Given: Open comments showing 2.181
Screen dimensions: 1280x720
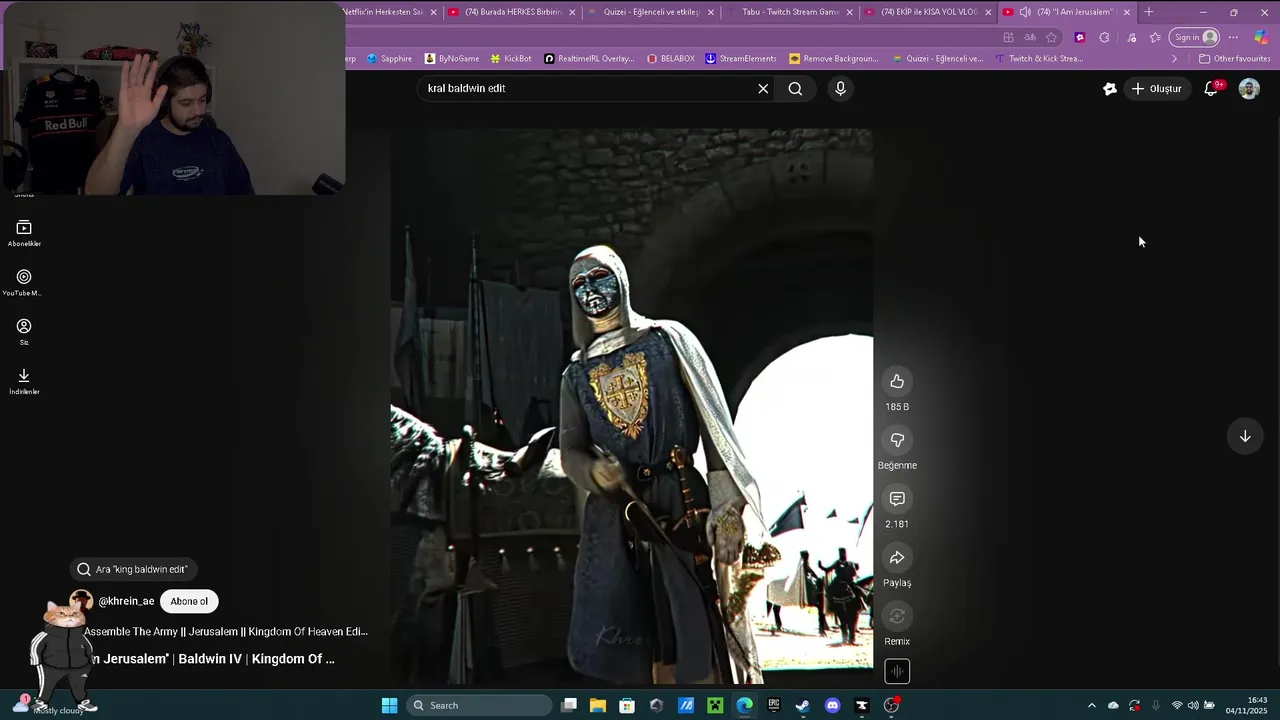Looking at the screenshot, I should [x=897, y=499].
